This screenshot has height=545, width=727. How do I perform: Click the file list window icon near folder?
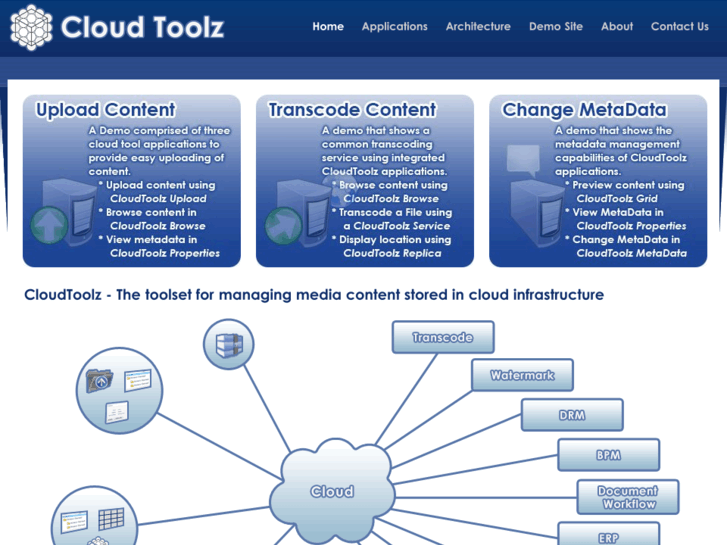pos(138,380)
